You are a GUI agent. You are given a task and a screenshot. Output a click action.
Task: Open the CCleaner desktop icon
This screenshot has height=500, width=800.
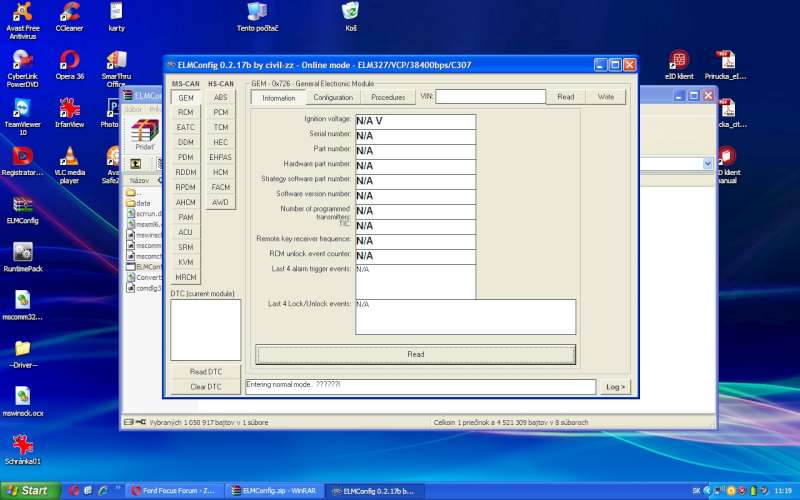click(69, 12)
